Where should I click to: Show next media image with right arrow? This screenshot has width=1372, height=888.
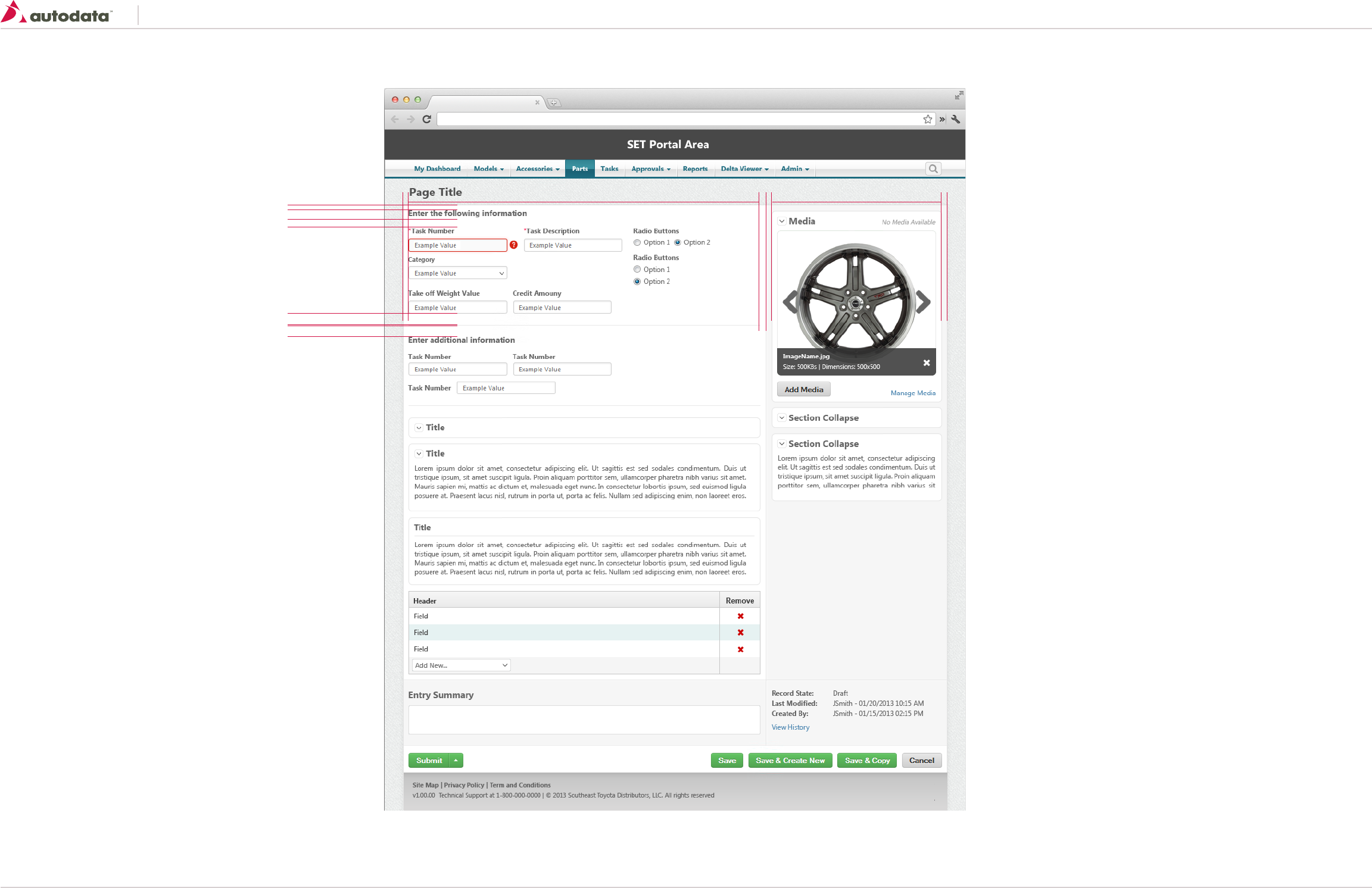(x=922, y=302)
